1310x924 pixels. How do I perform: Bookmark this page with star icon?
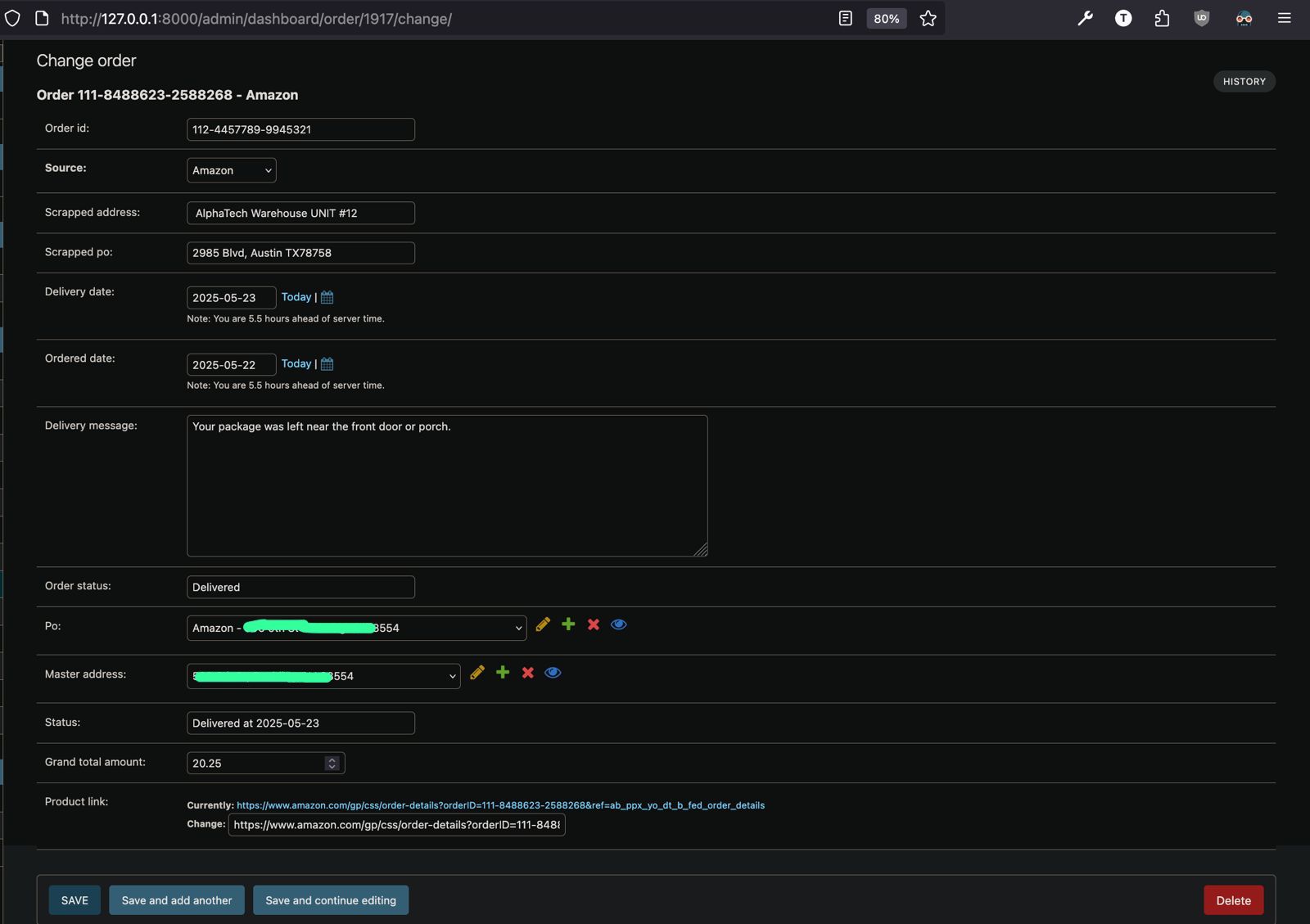(x=928, y=18)
